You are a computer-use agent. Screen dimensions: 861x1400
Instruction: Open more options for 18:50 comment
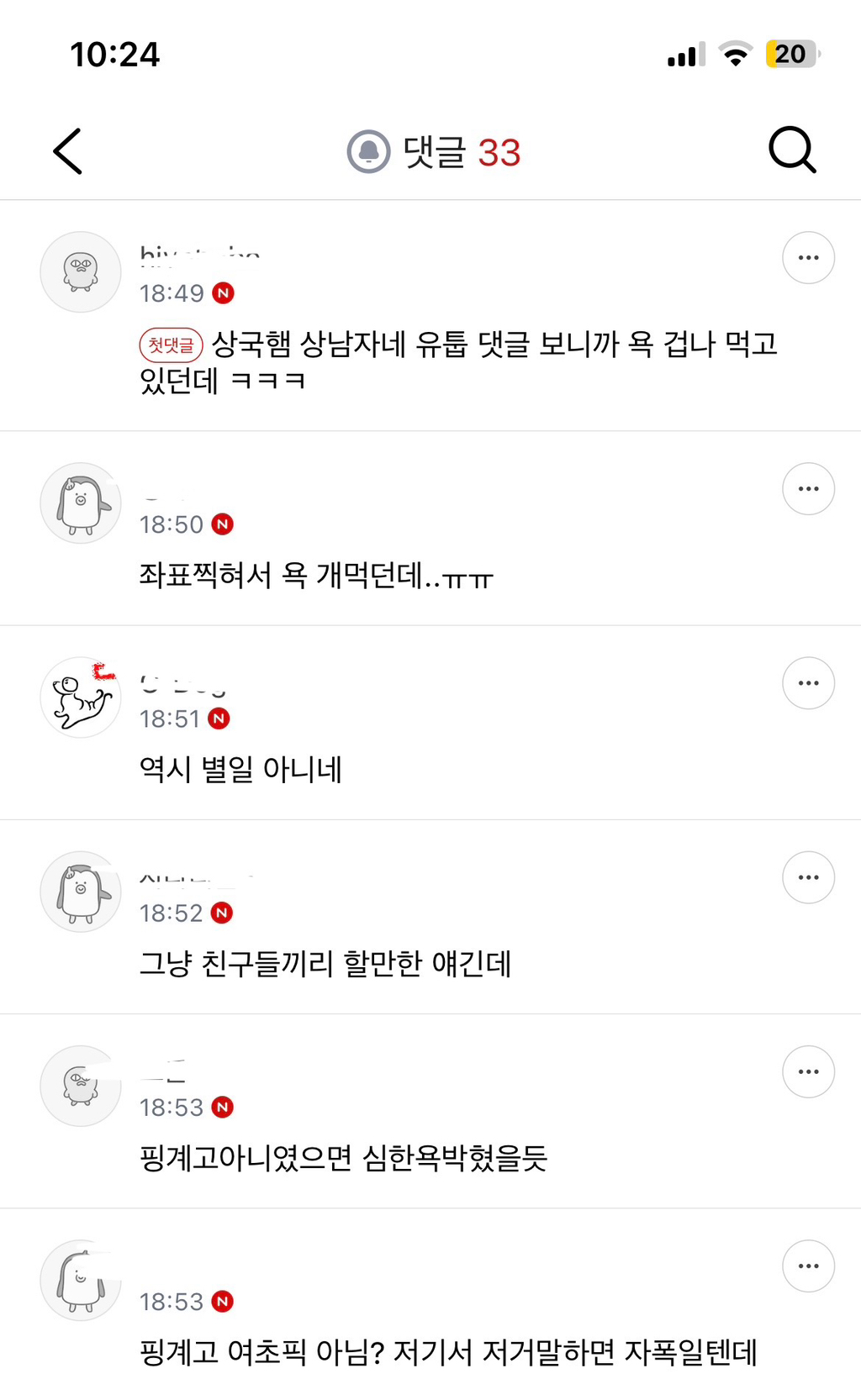(x=808, y=488)
